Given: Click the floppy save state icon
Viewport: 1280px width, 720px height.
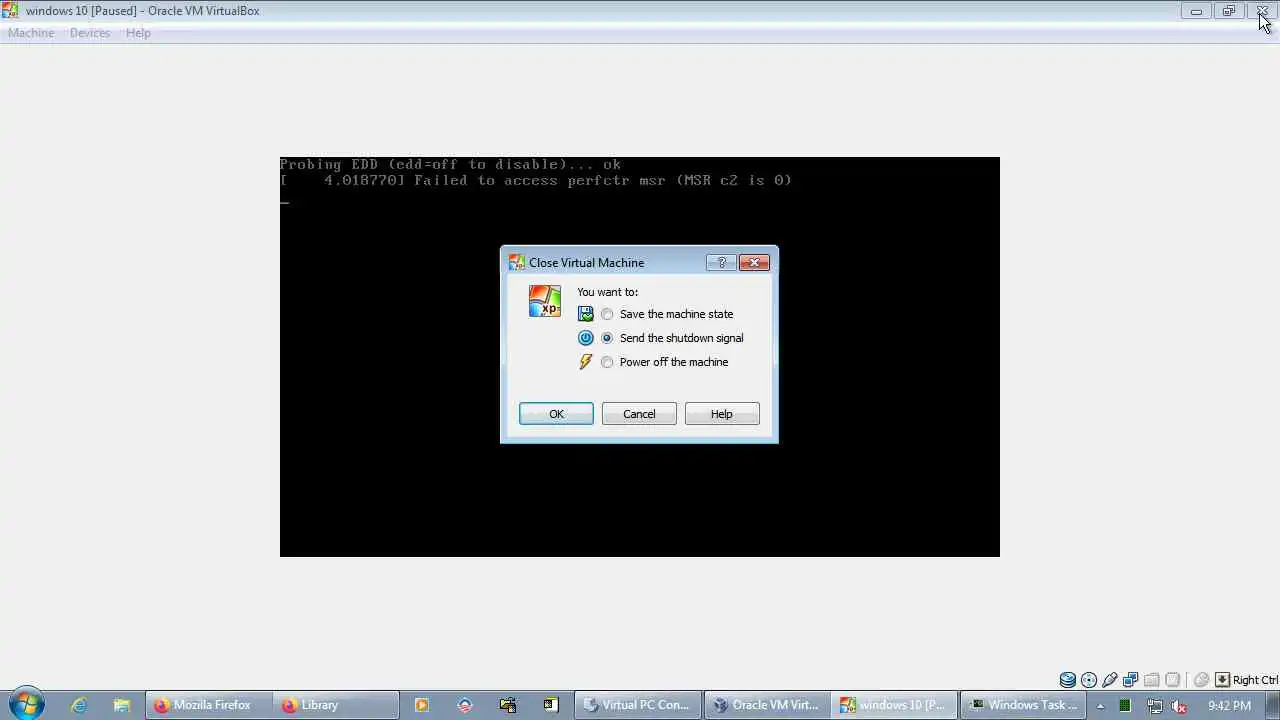Looking at the screenshot, I should [x=586, y=314].
